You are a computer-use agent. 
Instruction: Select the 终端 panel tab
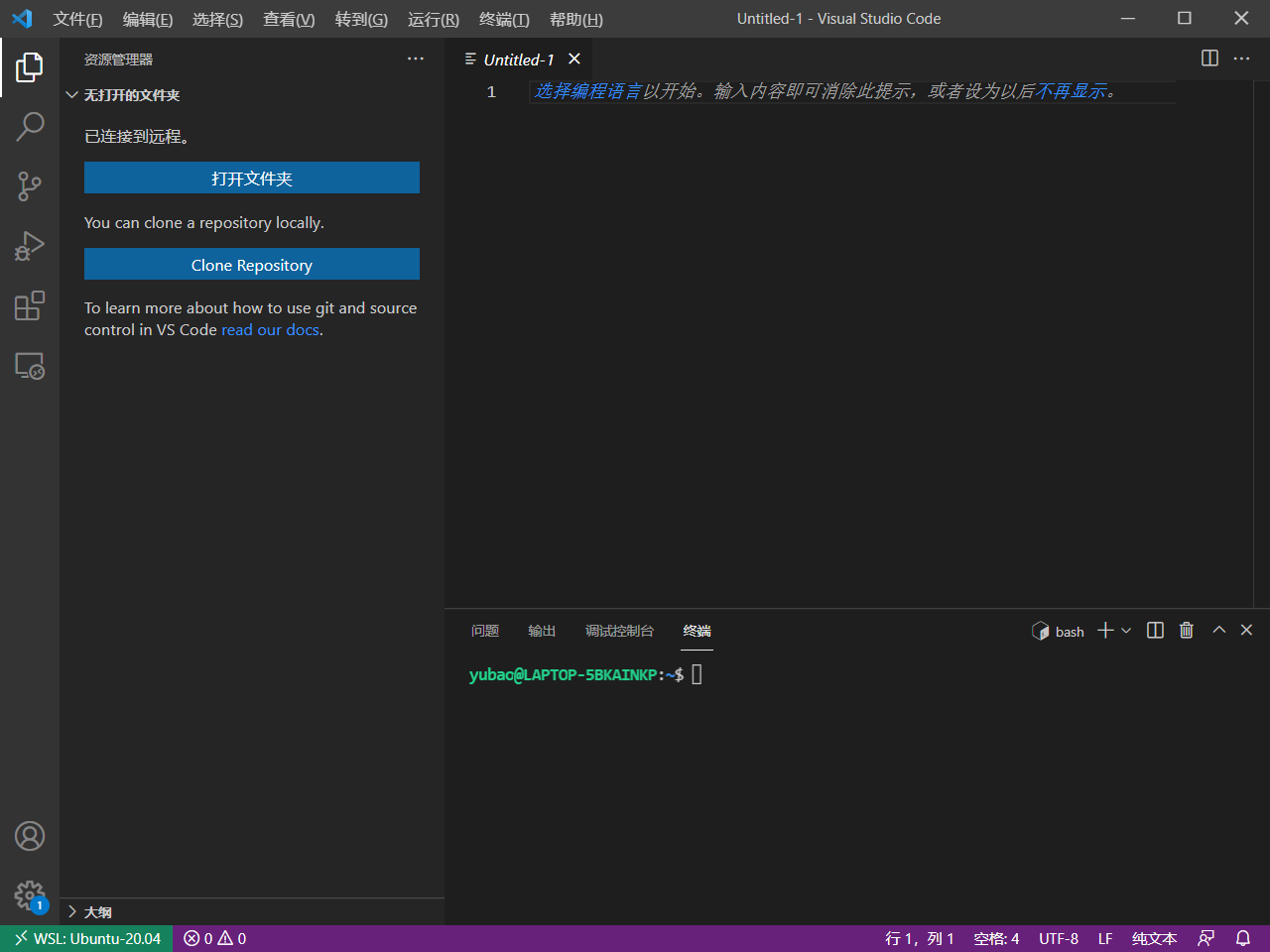[698, 631]
